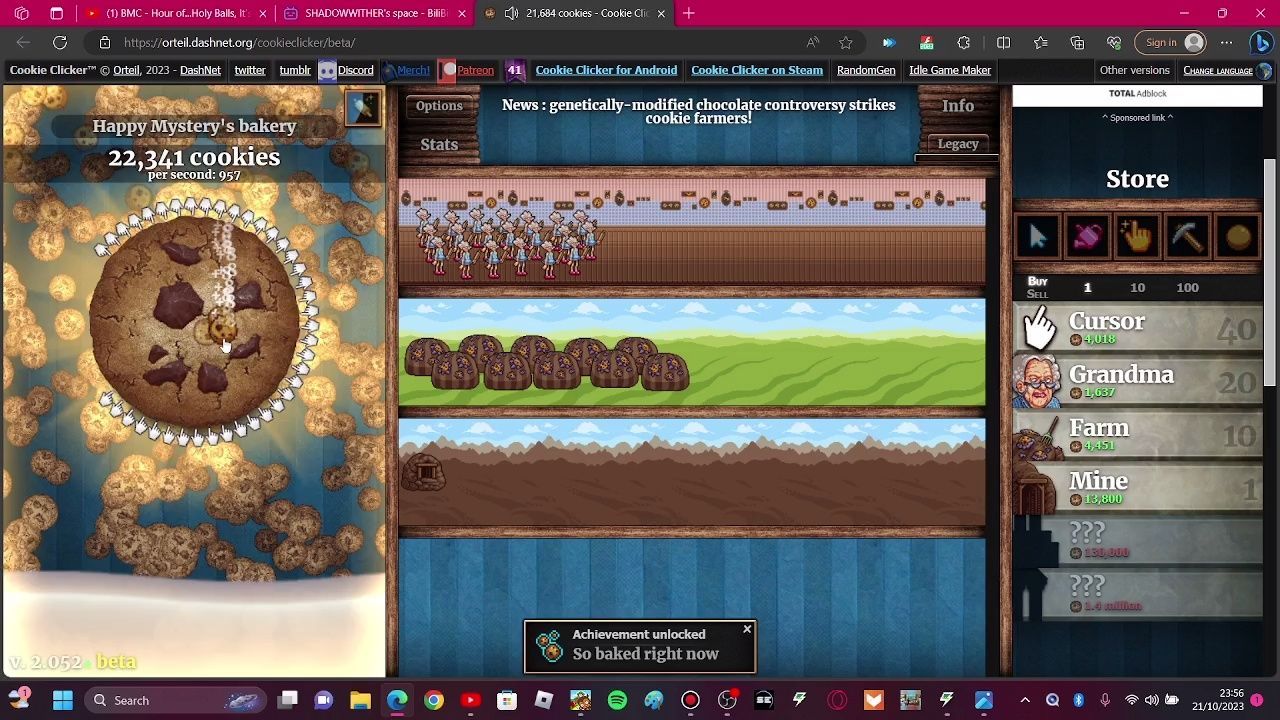Click the taskbar Search box
The width and height of the screenshot is (1280, 720).
point(176,700)
